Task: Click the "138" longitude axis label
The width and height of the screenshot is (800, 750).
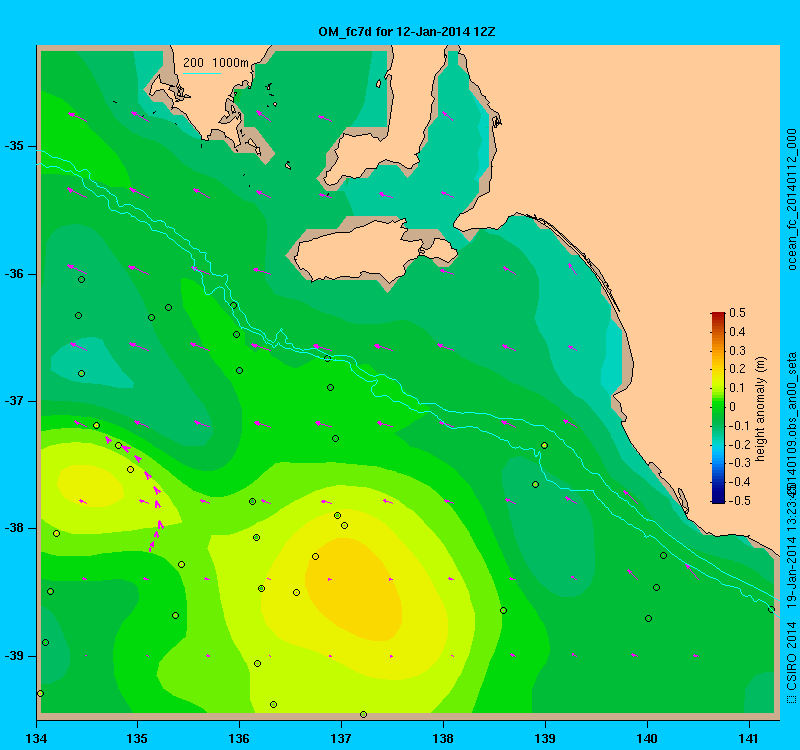Action: coord(443,738)
